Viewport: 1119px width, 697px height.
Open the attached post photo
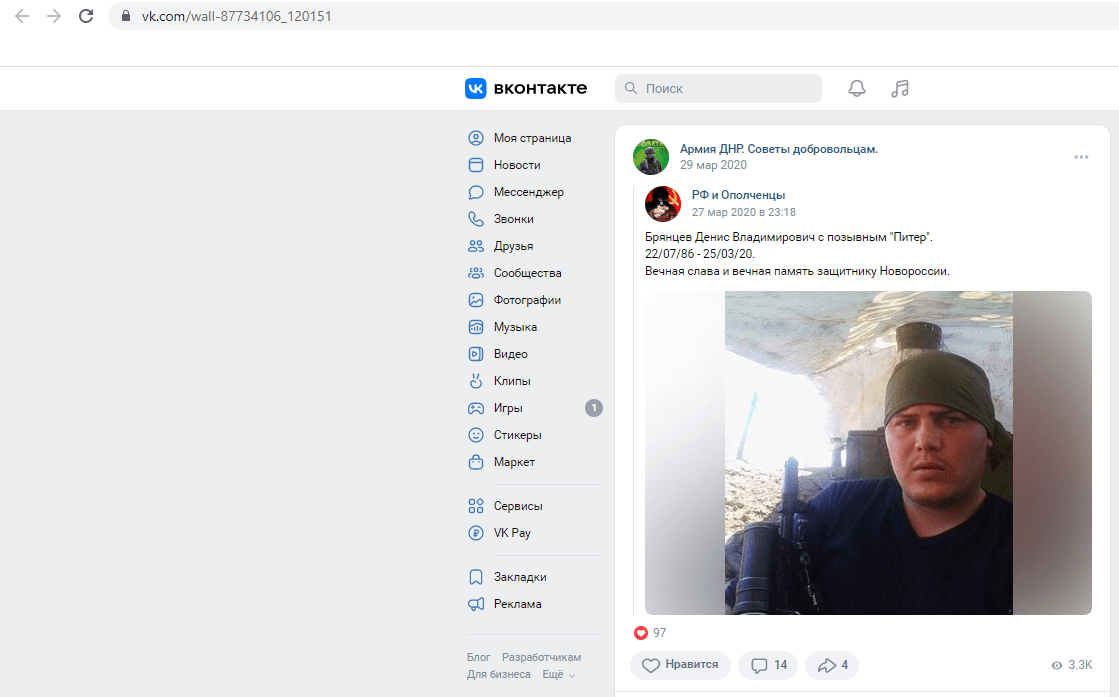(869, 453)
